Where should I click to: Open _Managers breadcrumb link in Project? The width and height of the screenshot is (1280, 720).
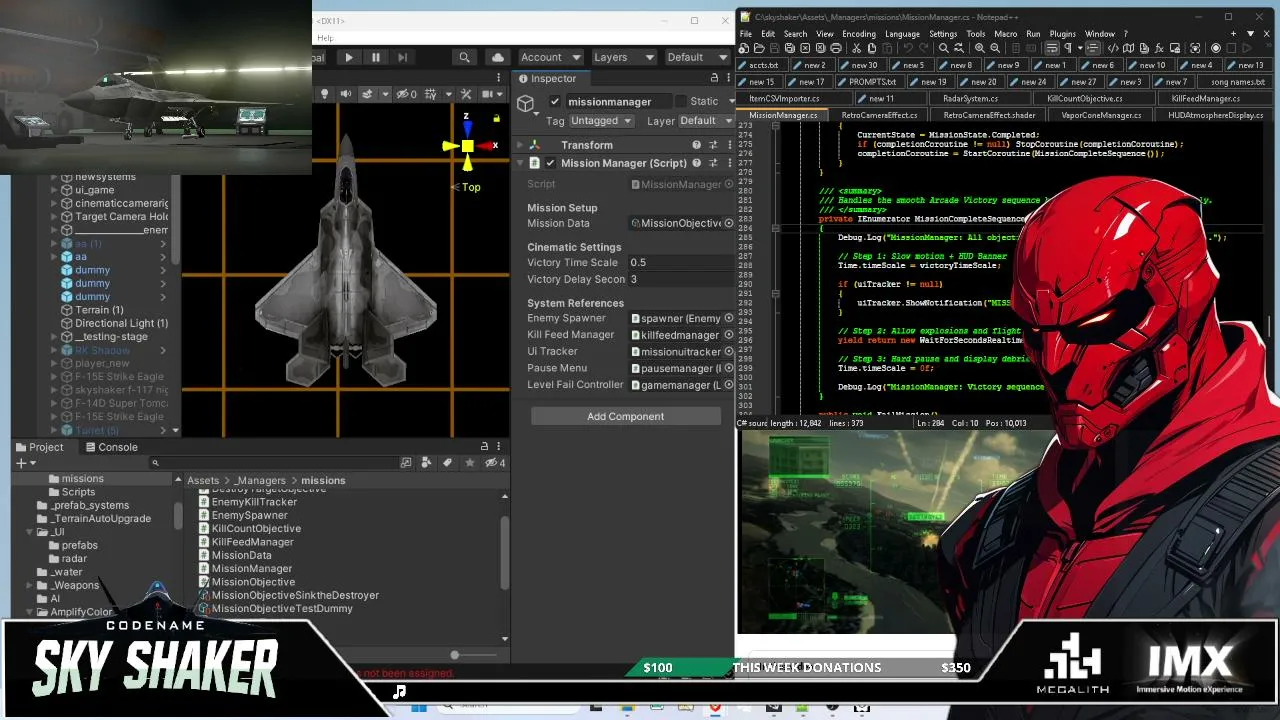coord(261,481)
